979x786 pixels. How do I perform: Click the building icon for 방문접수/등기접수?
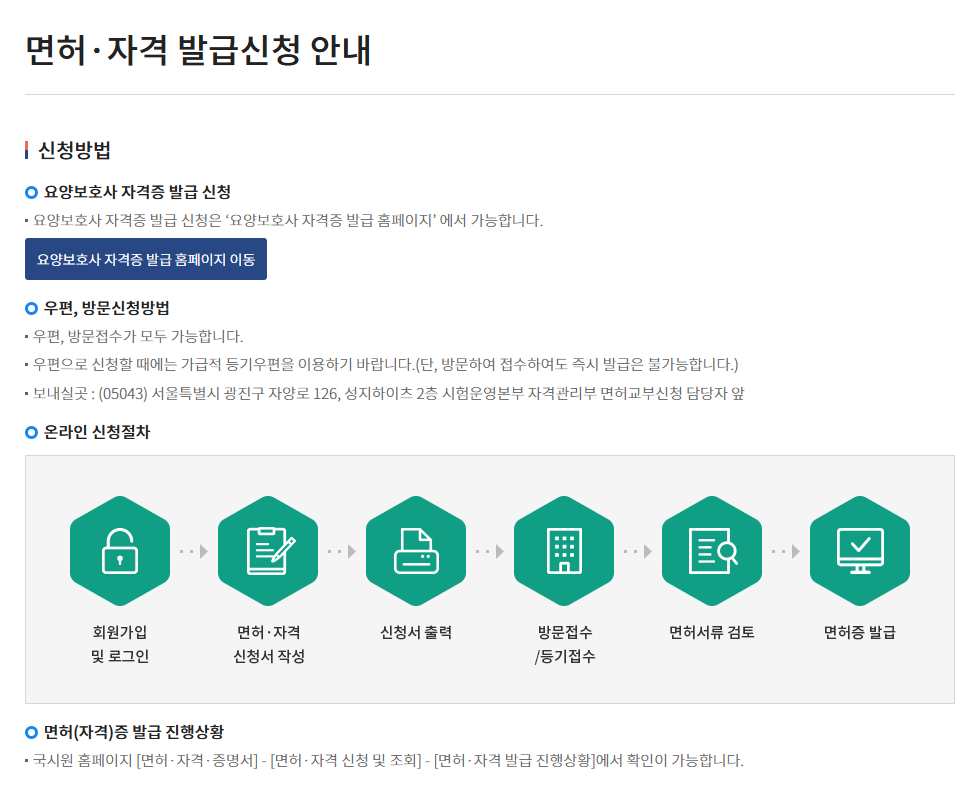click(x=564, y=550)
